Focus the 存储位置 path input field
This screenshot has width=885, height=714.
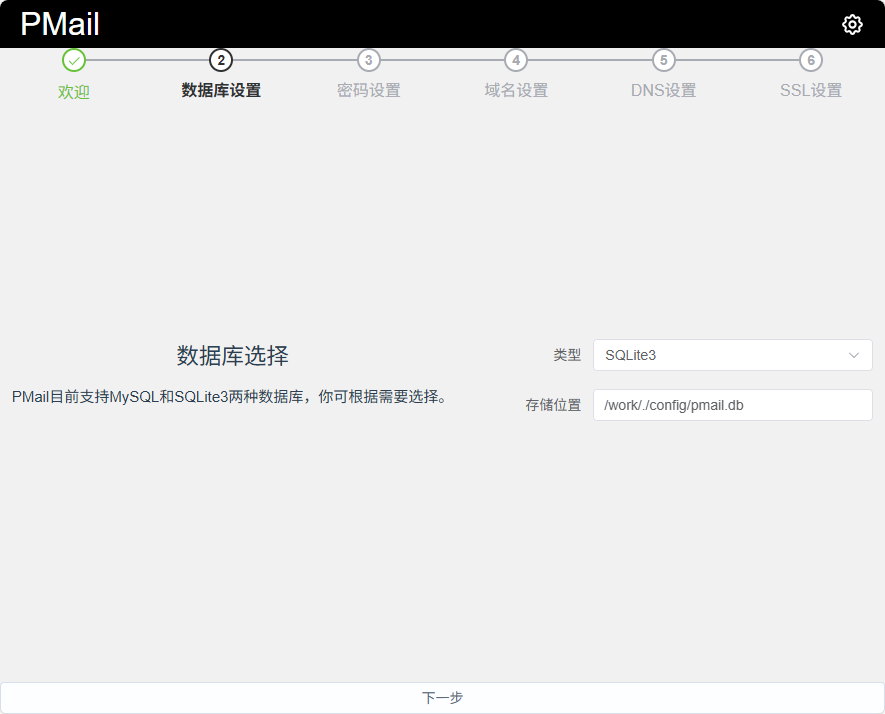pos(732,405)
